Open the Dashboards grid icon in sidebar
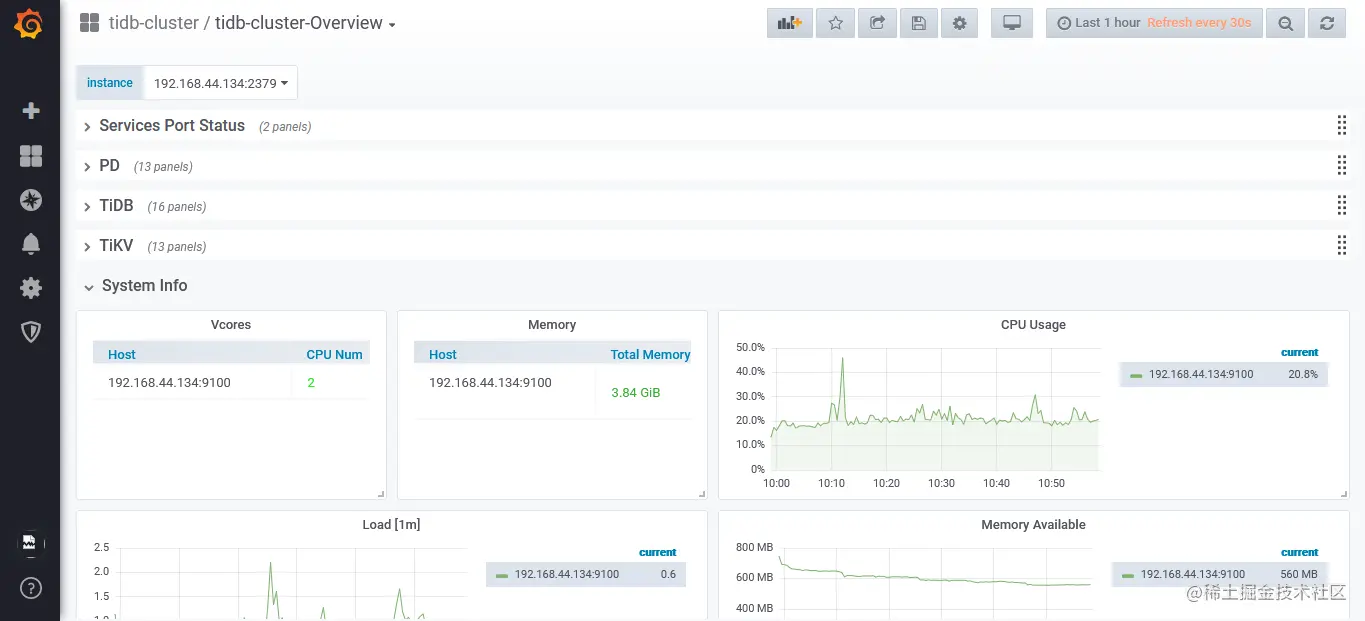 (31, 156)
